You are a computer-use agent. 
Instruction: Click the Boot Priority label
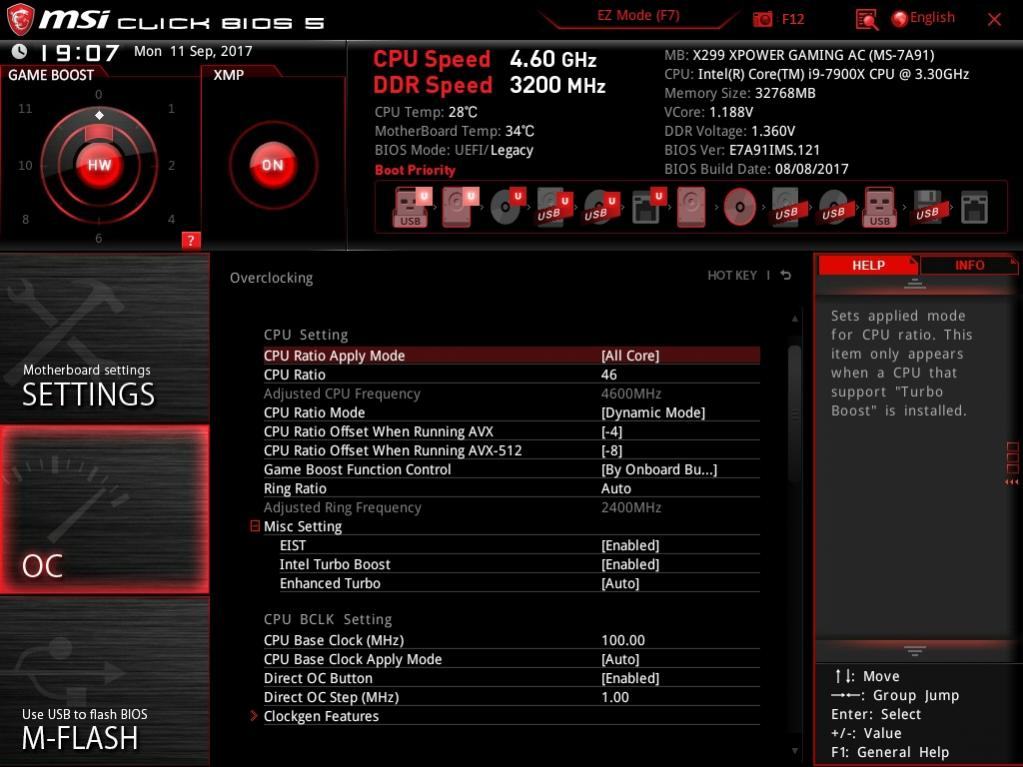point(415,170)
